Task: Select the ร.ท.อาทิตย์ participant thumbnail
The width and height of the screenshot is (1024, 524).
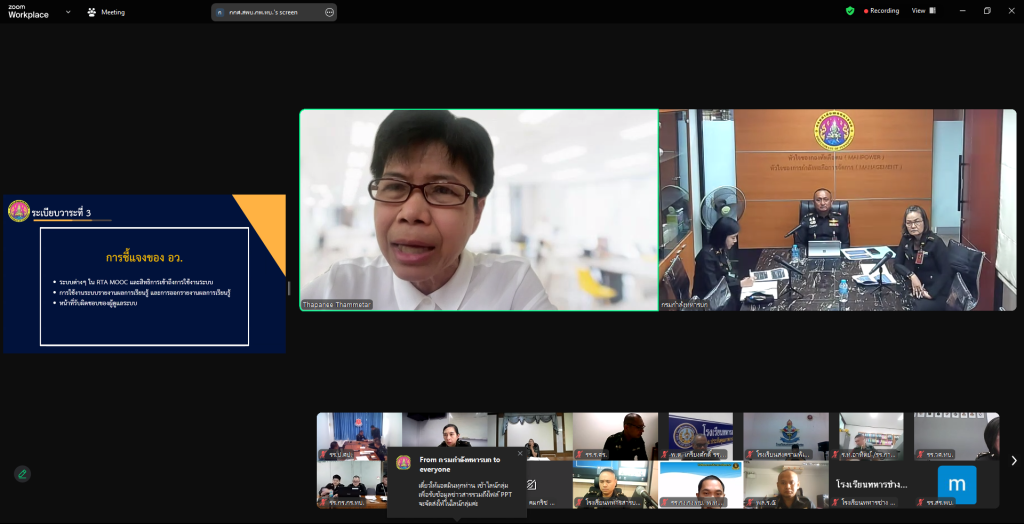Action: tap(871, 436)
